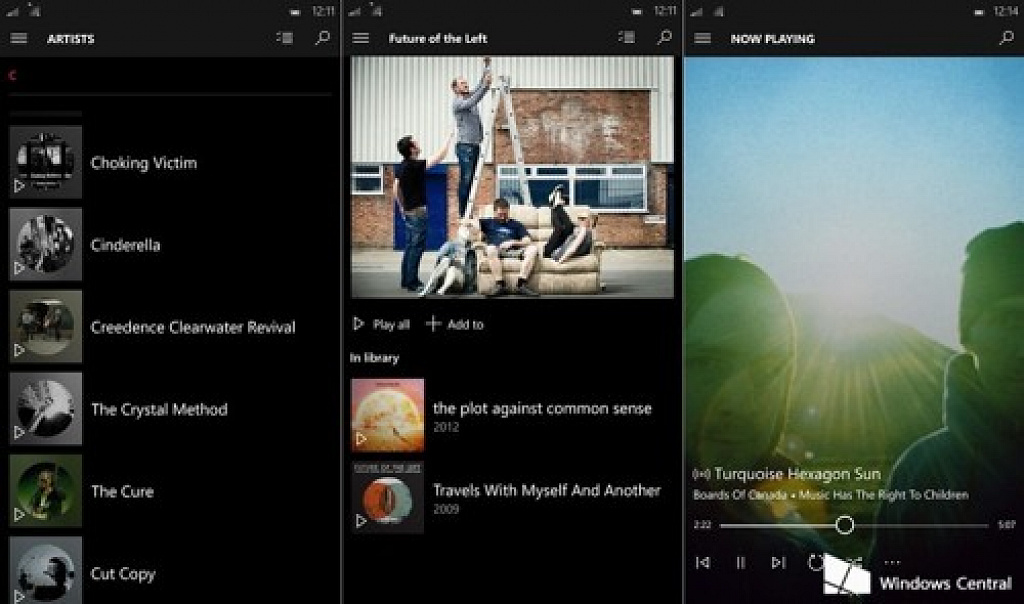Tap the Future of the Left page title
Viewport: 1024px width, 604px height.
tap(438, 39)
